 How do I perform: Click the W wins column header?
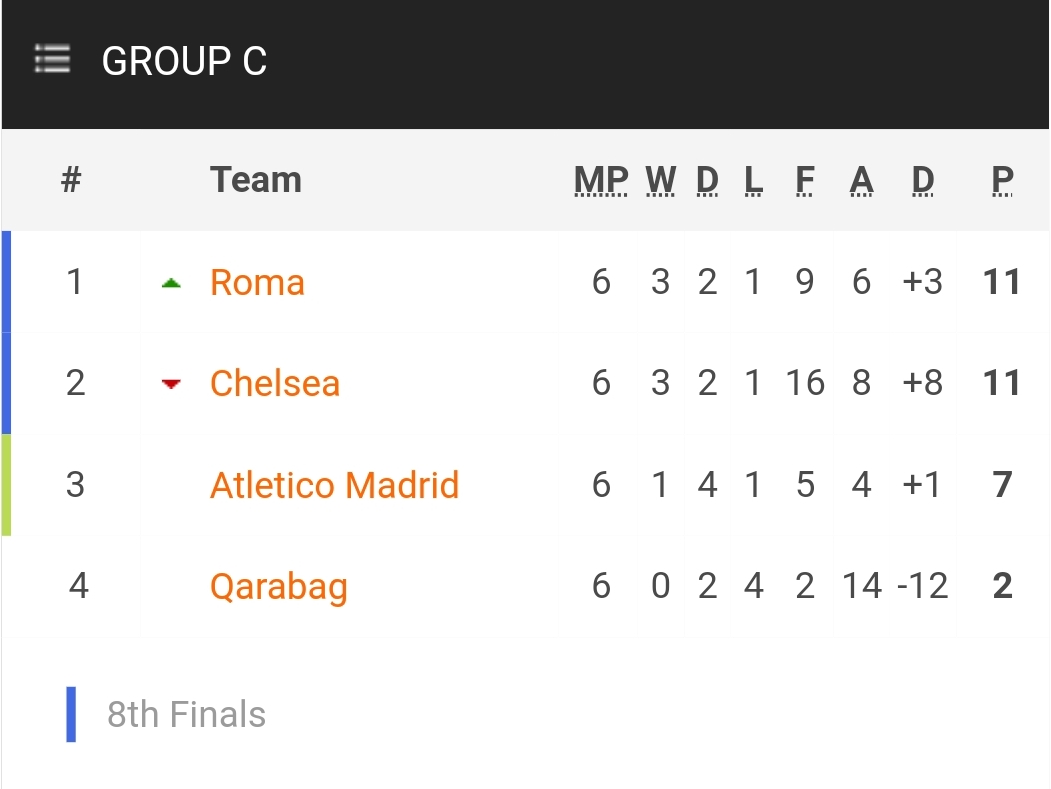[x=660, y=180]
